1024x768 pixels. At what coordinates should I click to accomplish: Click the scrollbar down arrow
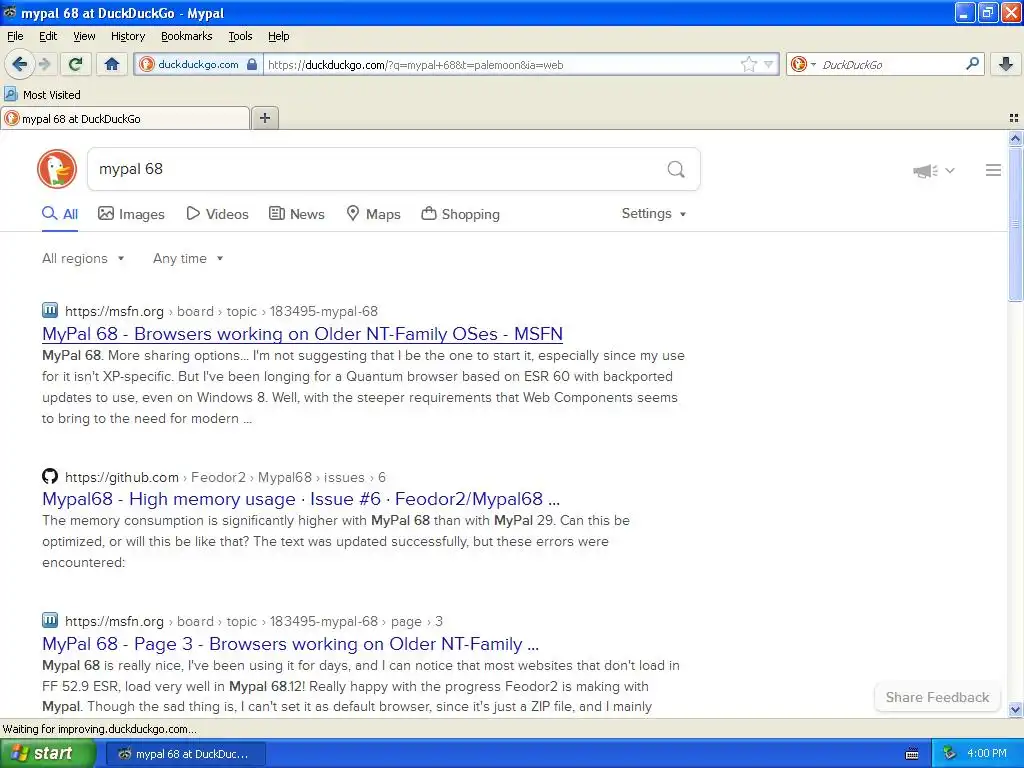(1015, 709)
